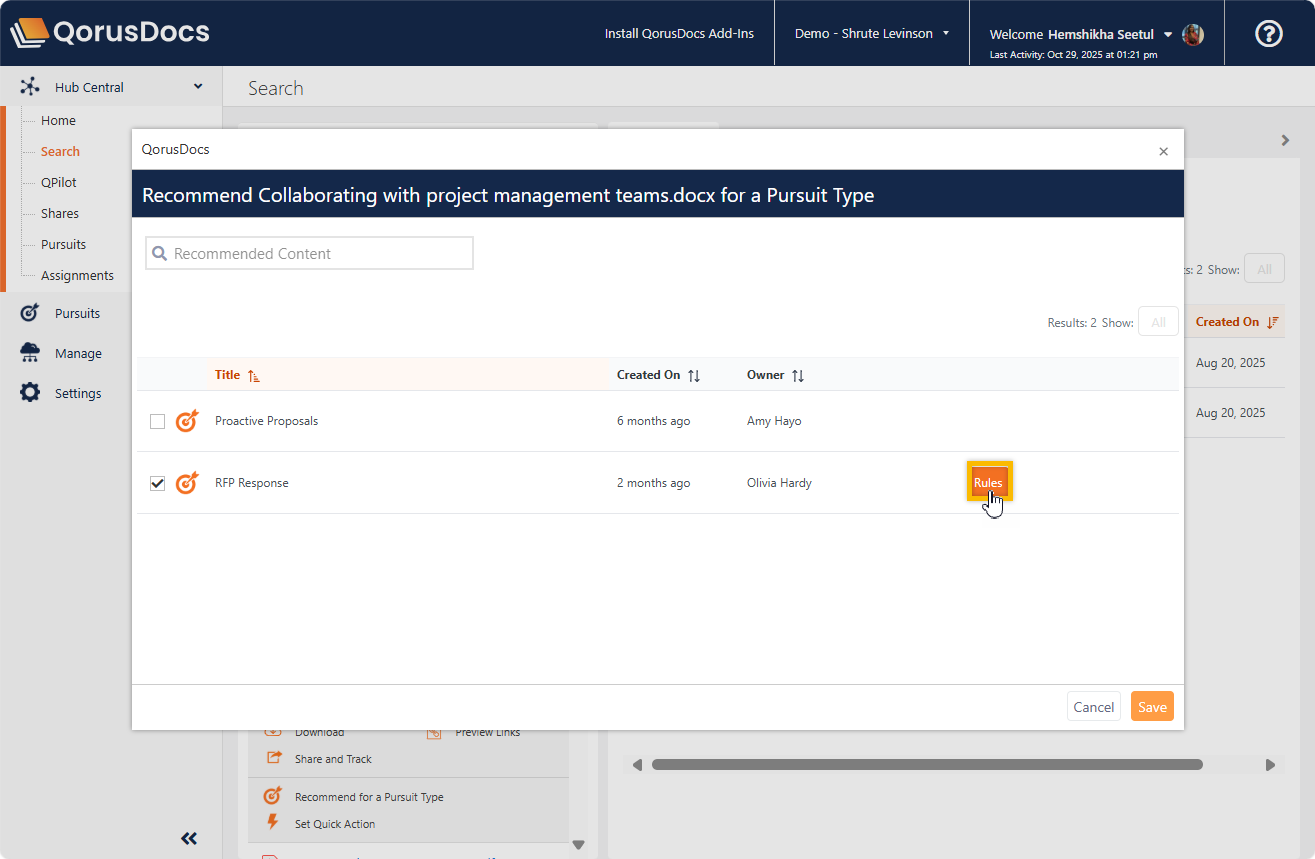Click the Pursuits target icon in sidebar

click(30, 313)
